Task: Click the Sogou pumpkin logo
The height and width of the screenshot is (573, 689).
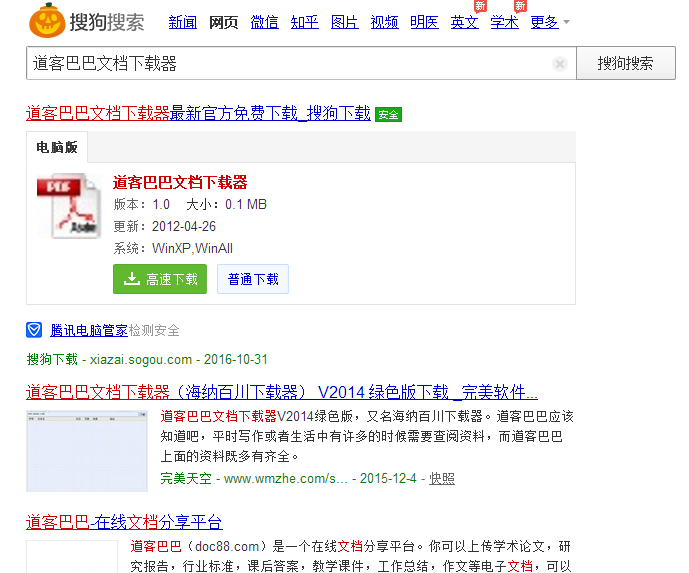Action: pyautogui.click(x=47, y=21)
